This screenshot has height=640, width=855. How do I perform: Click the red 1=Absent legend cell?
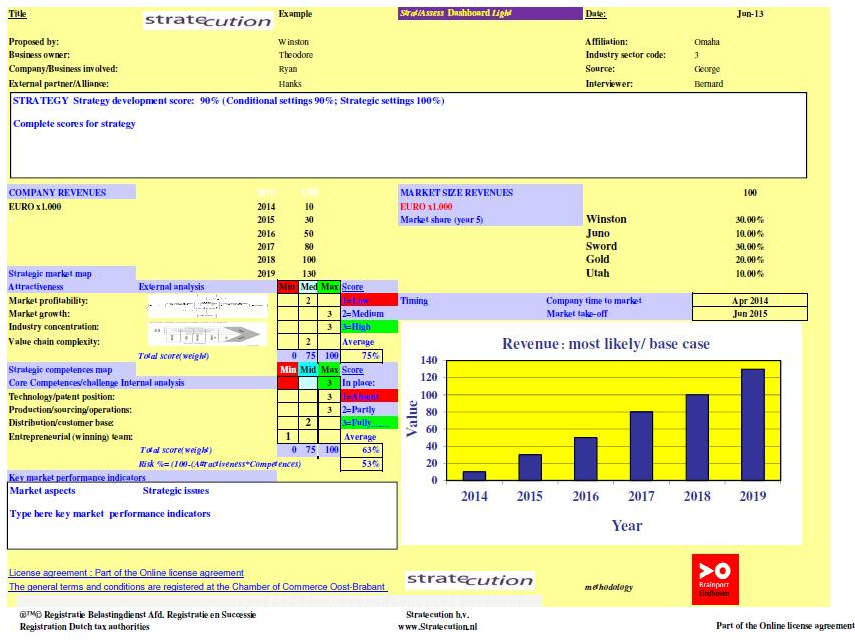click(x=369, y=396)
